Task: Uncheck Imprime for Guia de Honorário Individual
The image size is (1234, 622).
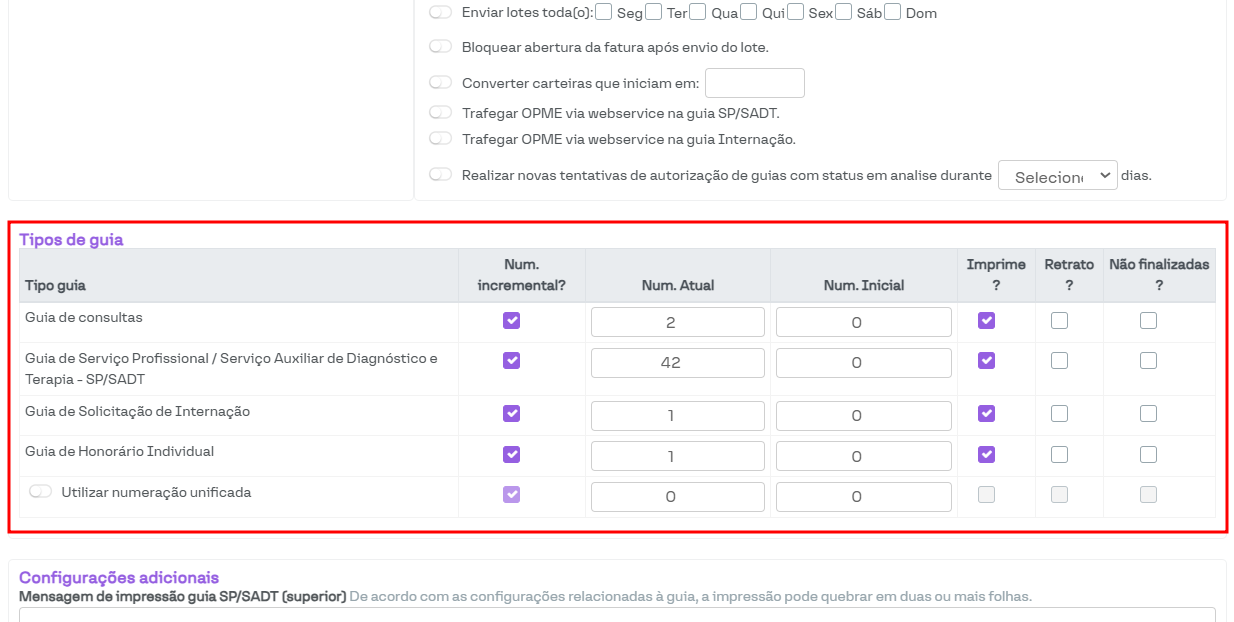Action: (x=986, y=454)
